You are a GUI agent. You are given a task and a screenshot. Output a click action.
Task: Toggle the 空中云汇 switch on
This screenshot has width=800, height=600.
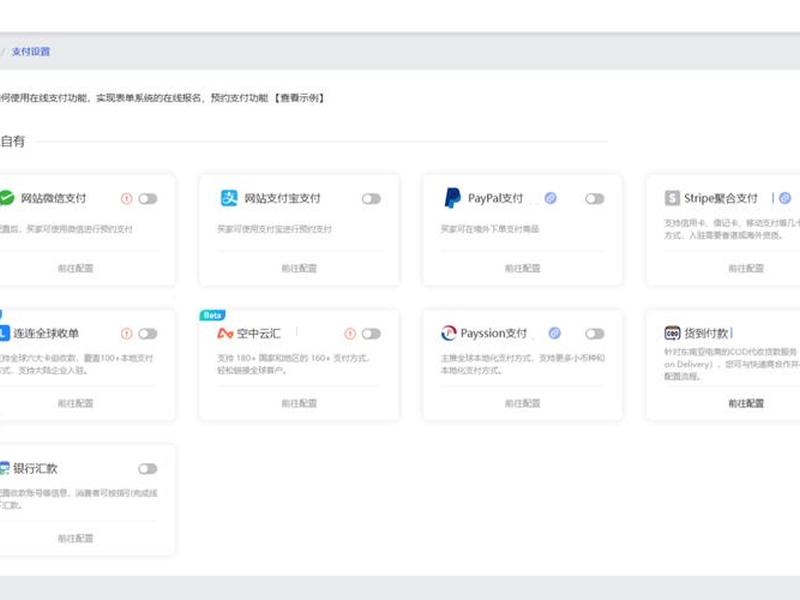point(371,334)
